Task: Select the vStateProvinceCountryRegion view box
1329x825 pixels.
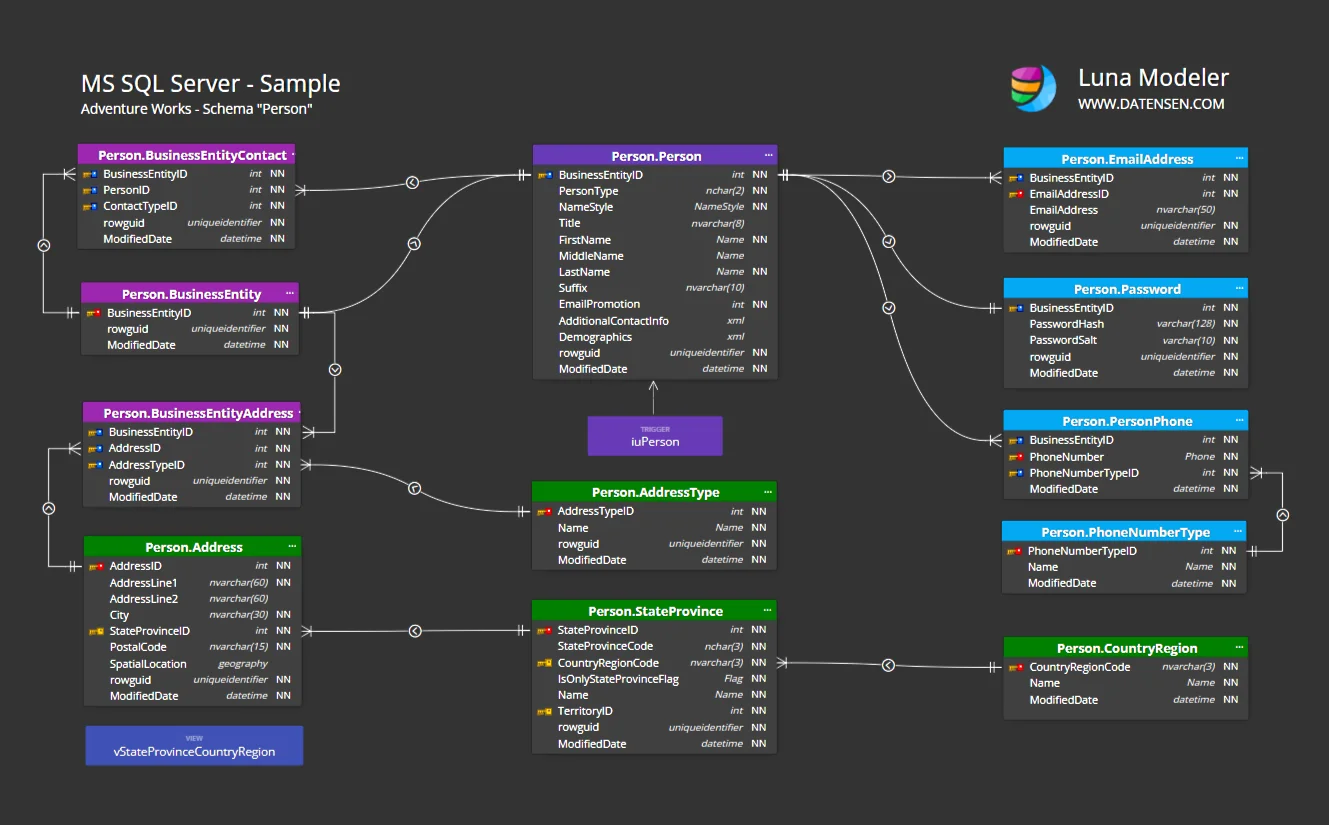Action: (194, 746)
